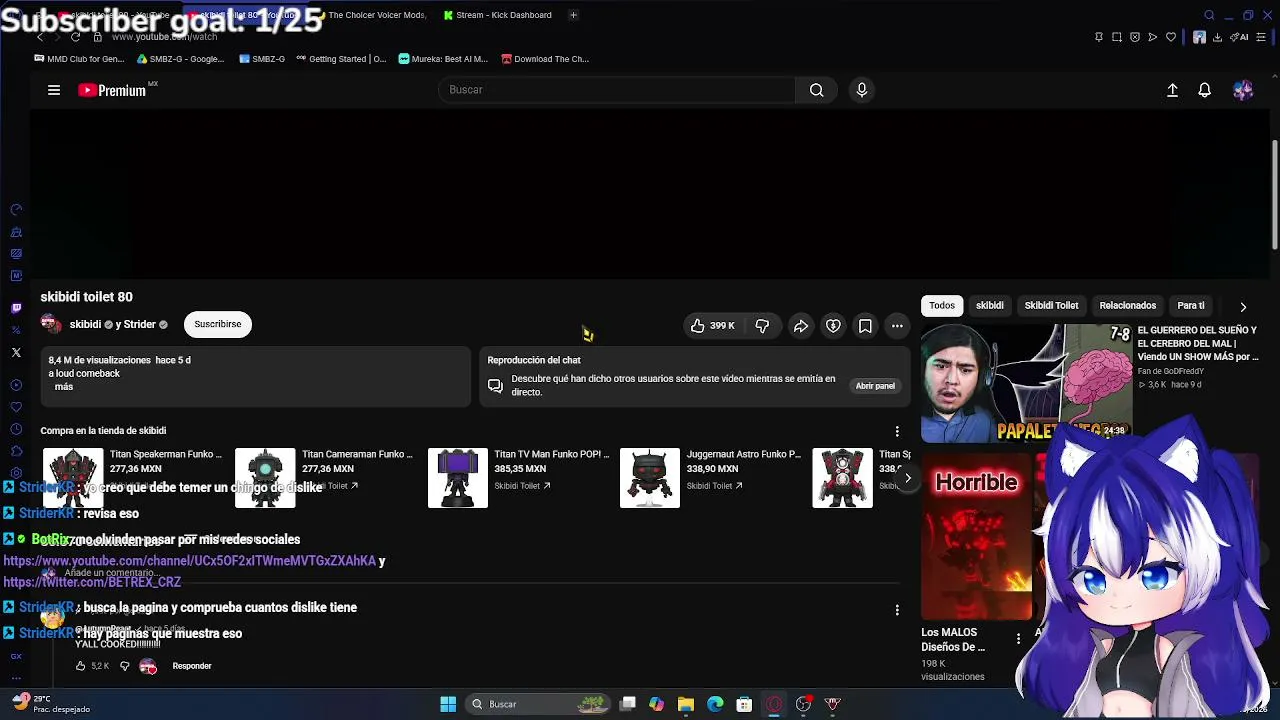Image resolution: width=1280 pixels, height=720 pixels.
Task: Open Download The Ch... bookmark
Action: point(545,59)
